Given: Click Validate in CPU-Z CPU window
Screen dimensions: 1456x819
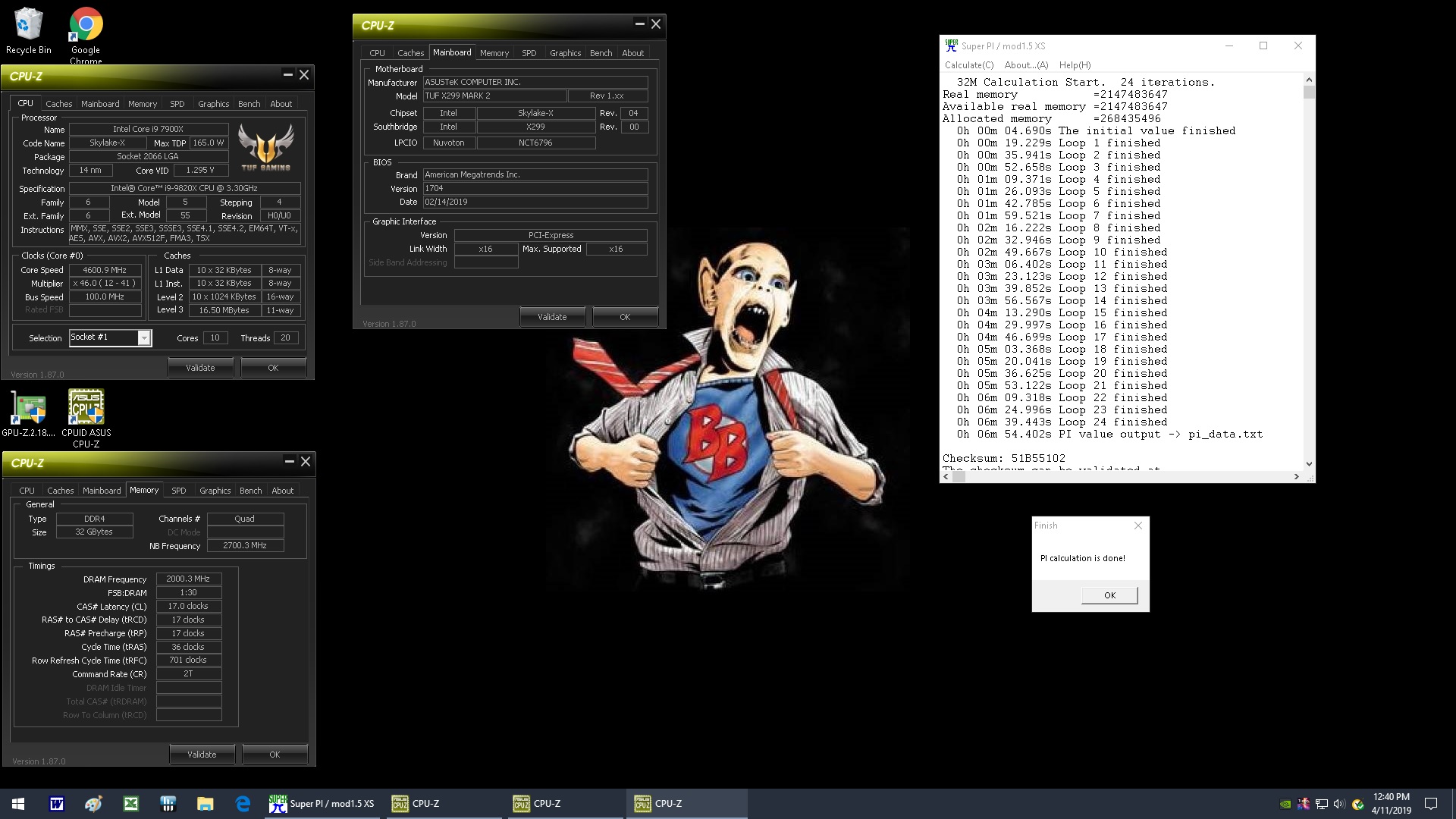Looking at the screenshot, I should pyautogui.click(x=201, y=368).
